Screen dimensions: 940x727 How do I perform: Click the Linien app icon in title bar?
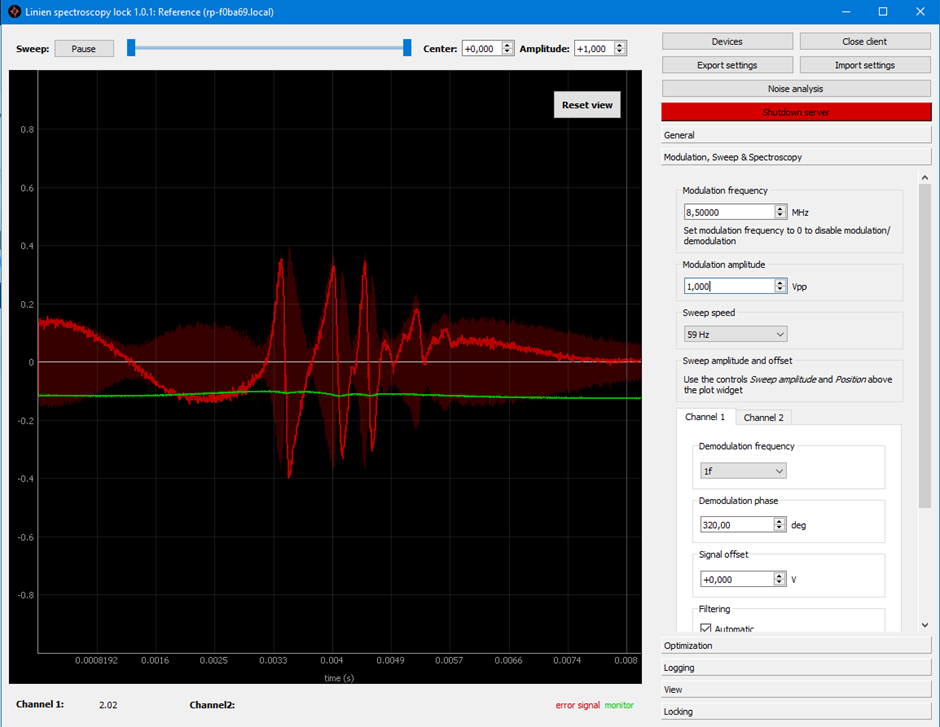pyautogui.click(x=14, y=11)
